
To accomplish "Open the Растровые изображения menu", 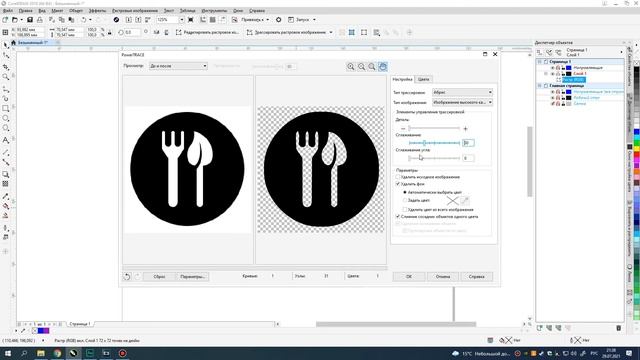I will (x=135, y=11).
